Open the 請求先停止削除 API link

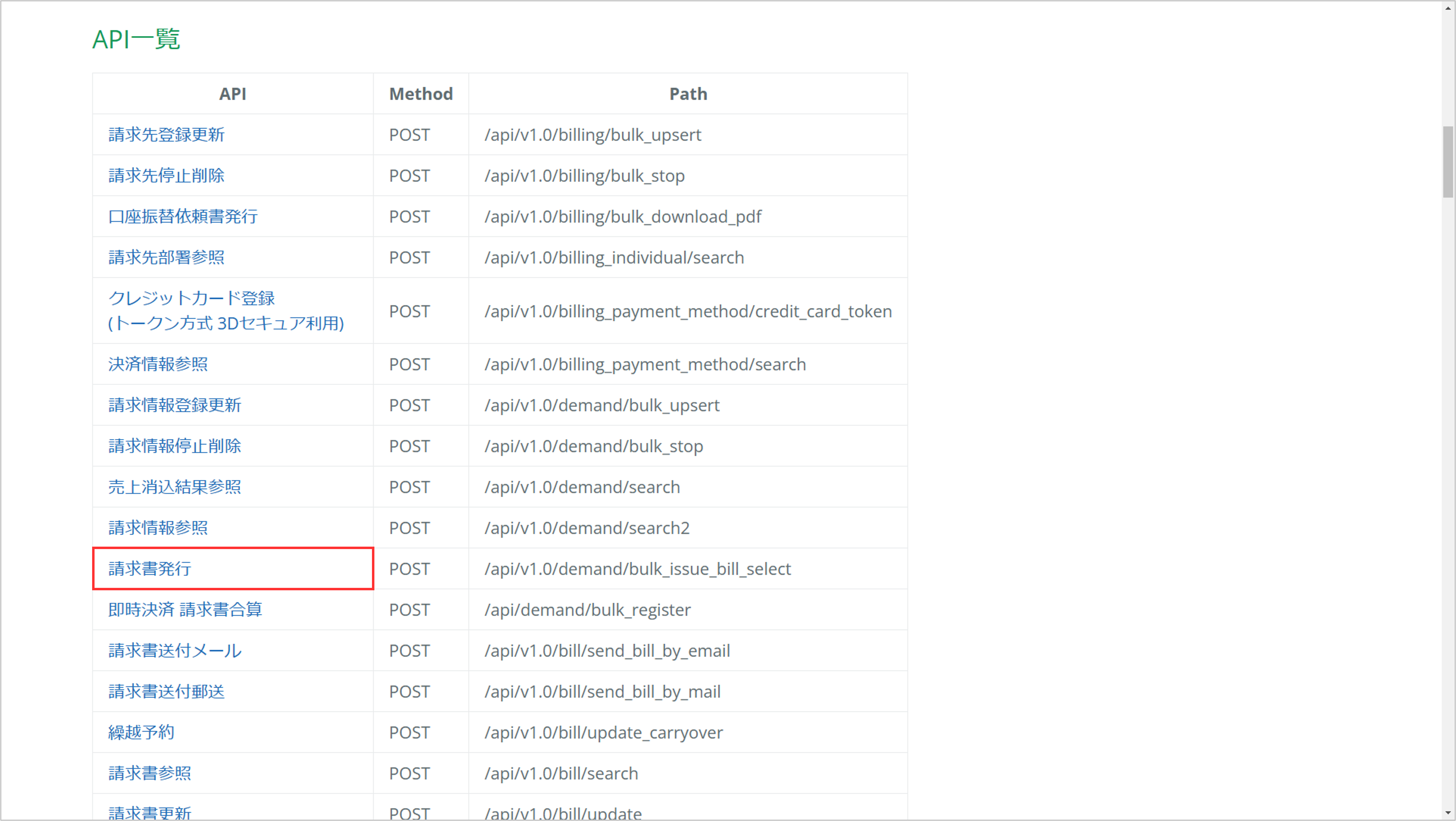pos(166,175)
